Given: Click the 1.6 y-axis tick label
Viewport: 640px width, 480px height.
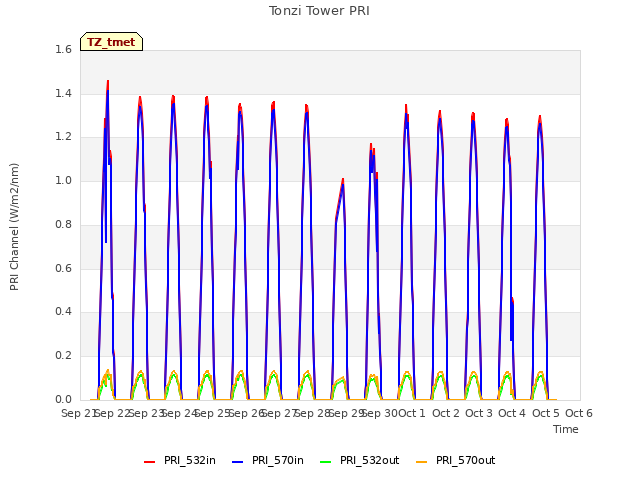Looking at the screenshot, I should point(63,50).
